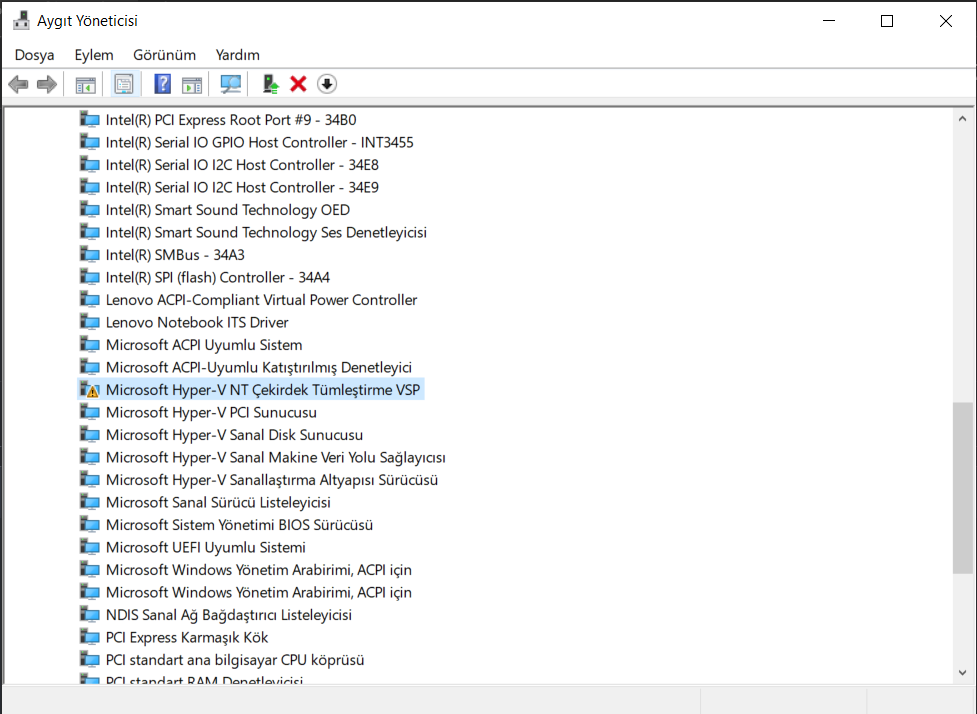Click the Device Manager app icon in the title bar
Screen dimensions: 977x714
click(x=21, y=21)
